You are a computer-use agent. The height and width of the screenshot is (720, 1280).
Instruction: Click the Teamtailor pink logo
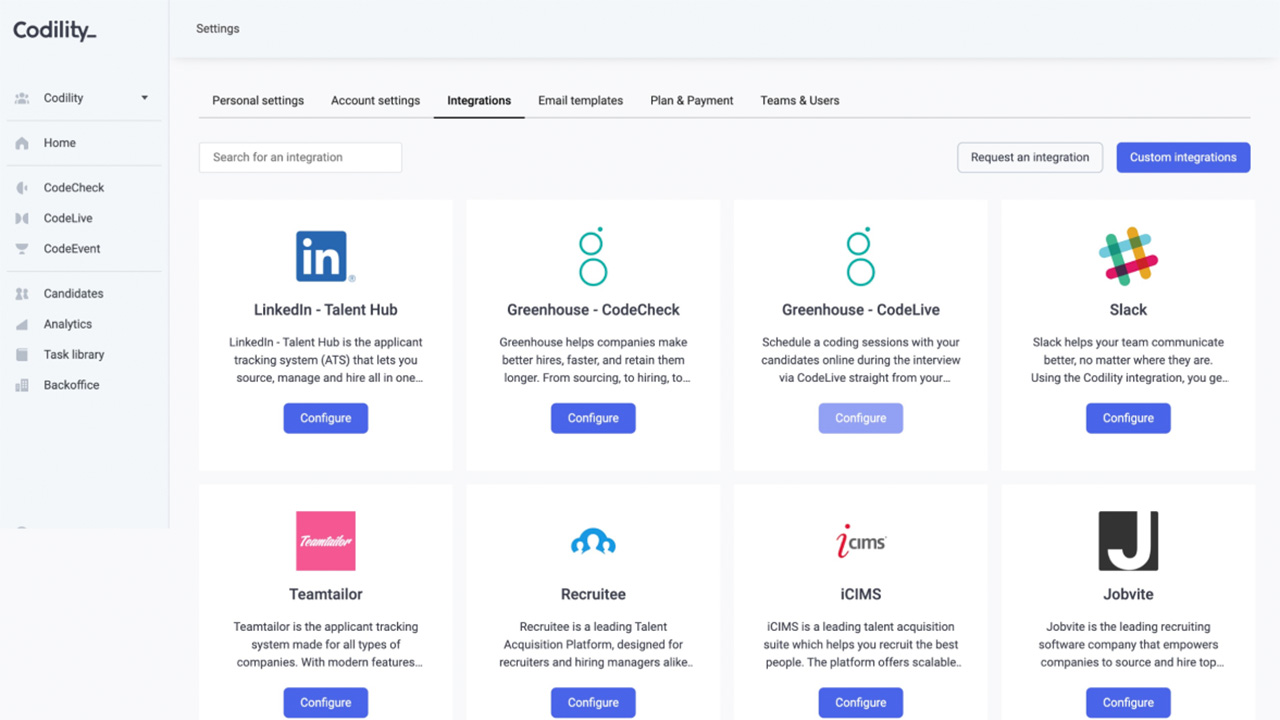(x=326, y=541)
